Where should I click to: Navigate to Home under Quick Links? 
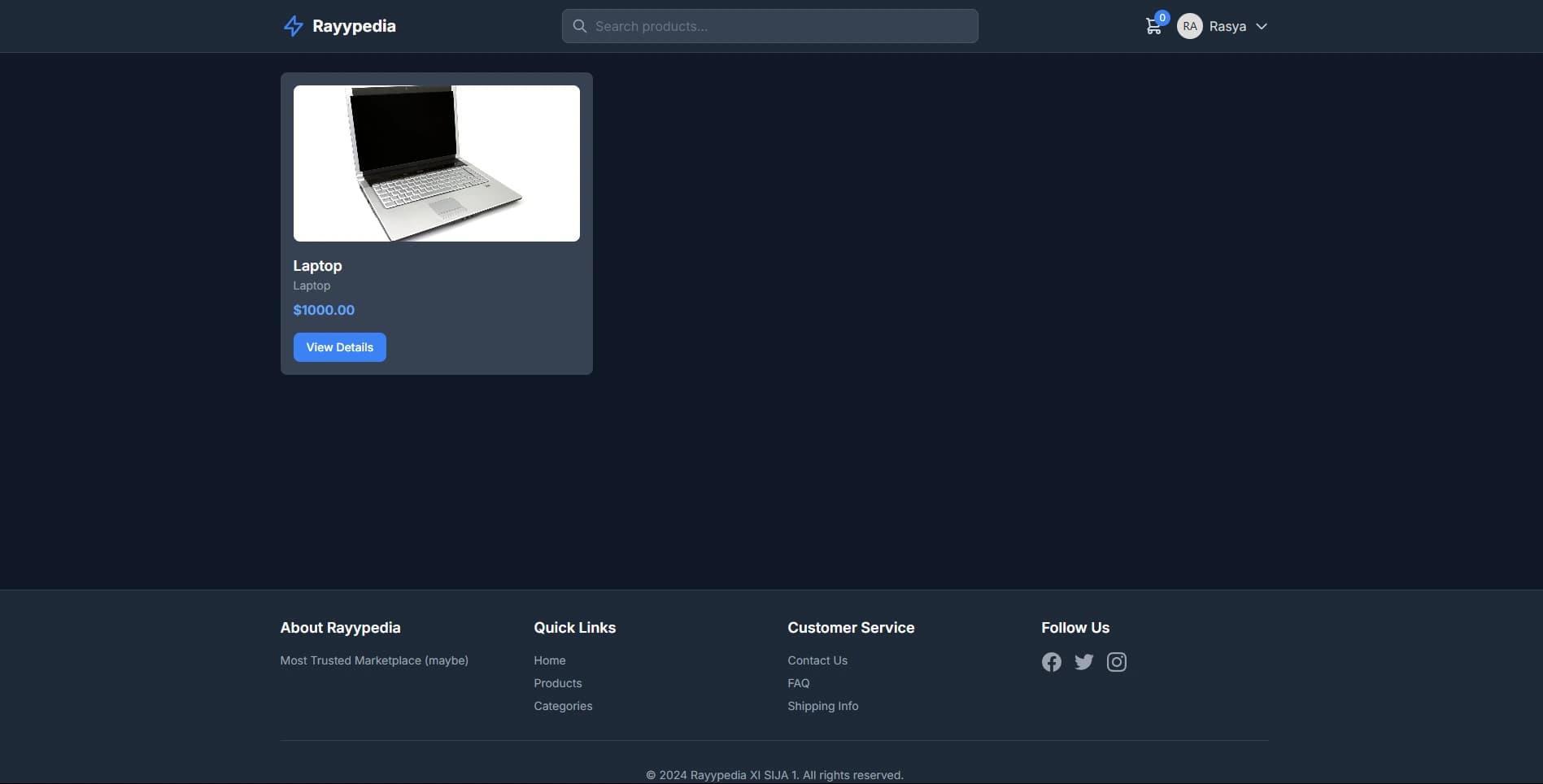tap(549, 660)
